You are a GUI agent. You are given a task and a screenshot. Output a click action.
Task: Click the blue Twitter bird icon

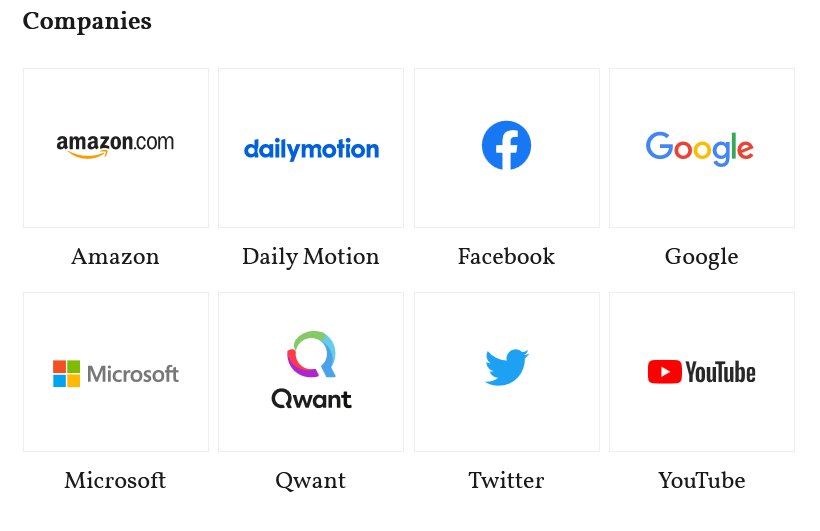pyautogui.click(x=507, y=367)
